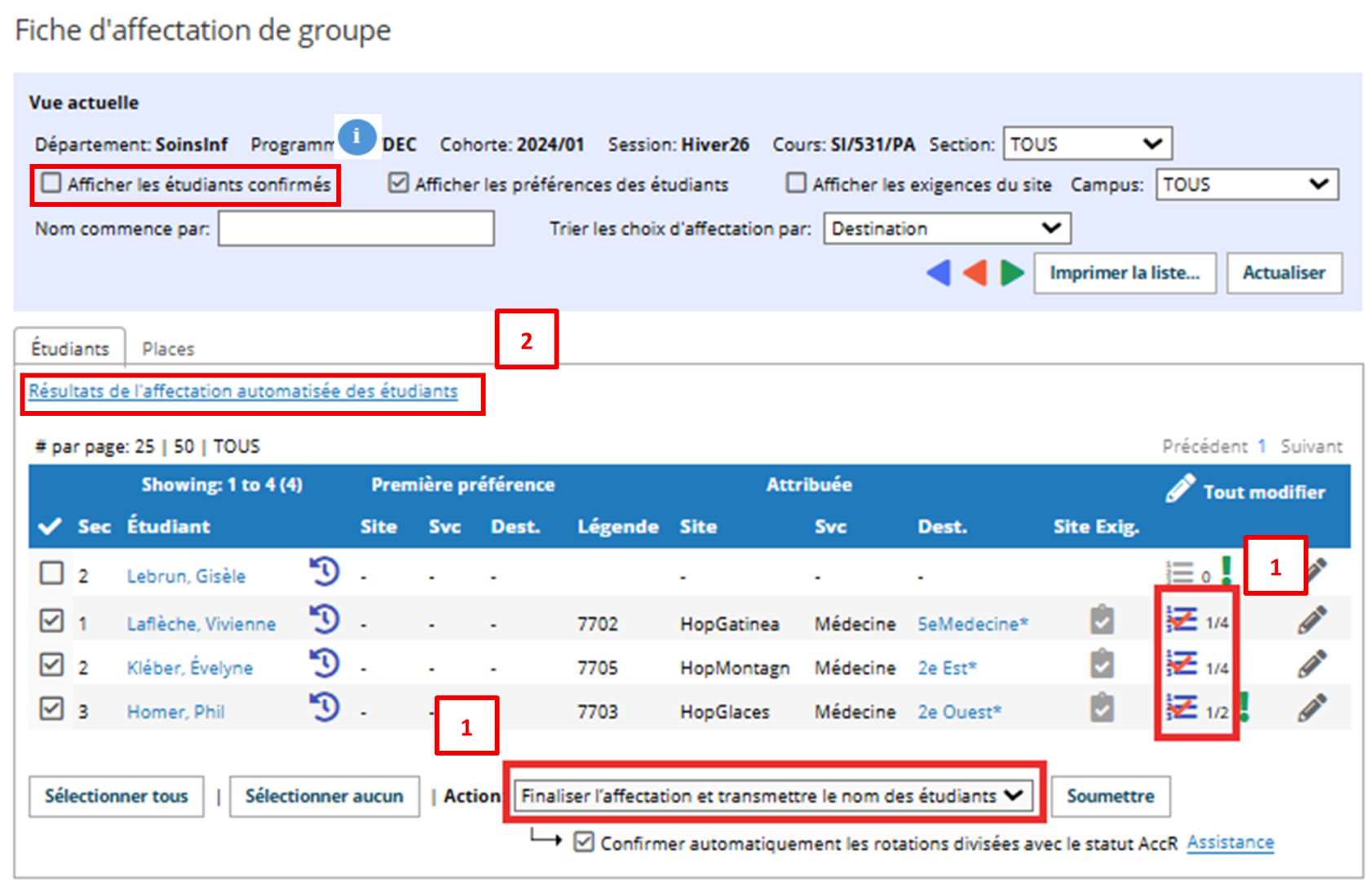The width and height of the screenshot is (1370, 896).
Task: Click the pencil edit icon for Laflèche, Vivienne
Action: click(1311, 621)
